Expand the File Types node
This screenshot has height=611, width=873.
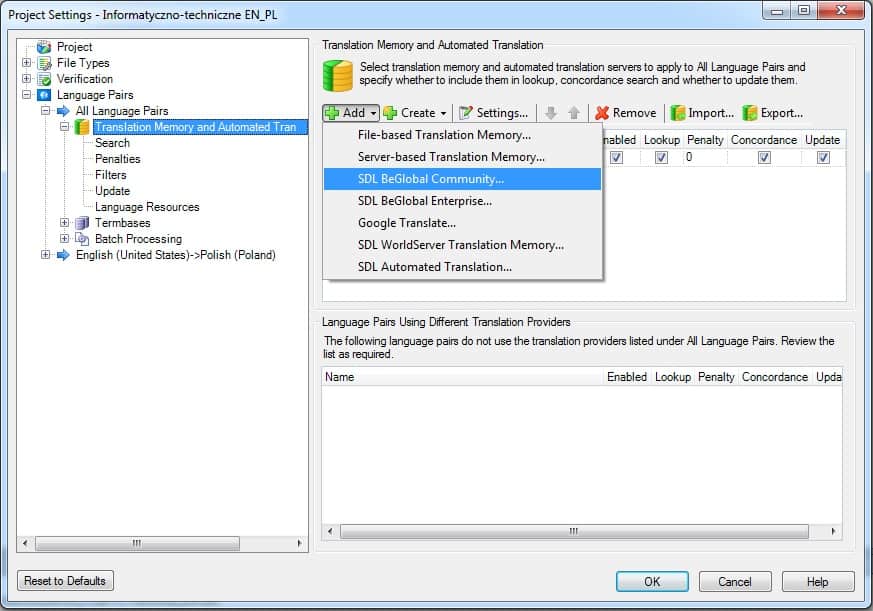click(26, 63)
